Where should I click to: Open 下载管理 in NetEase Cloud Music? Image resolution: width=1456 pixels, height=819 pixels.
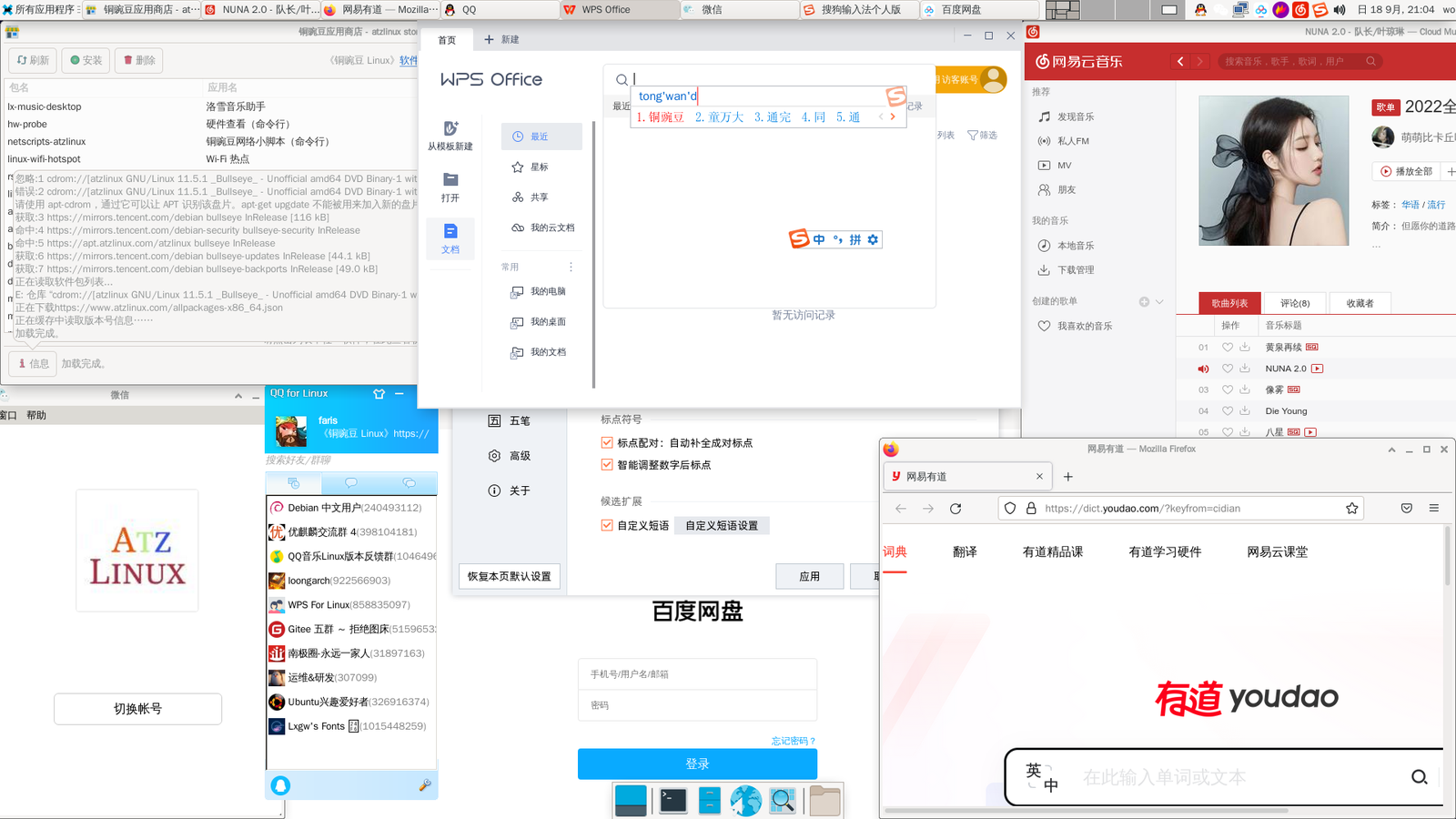[x=1067, y=270]
